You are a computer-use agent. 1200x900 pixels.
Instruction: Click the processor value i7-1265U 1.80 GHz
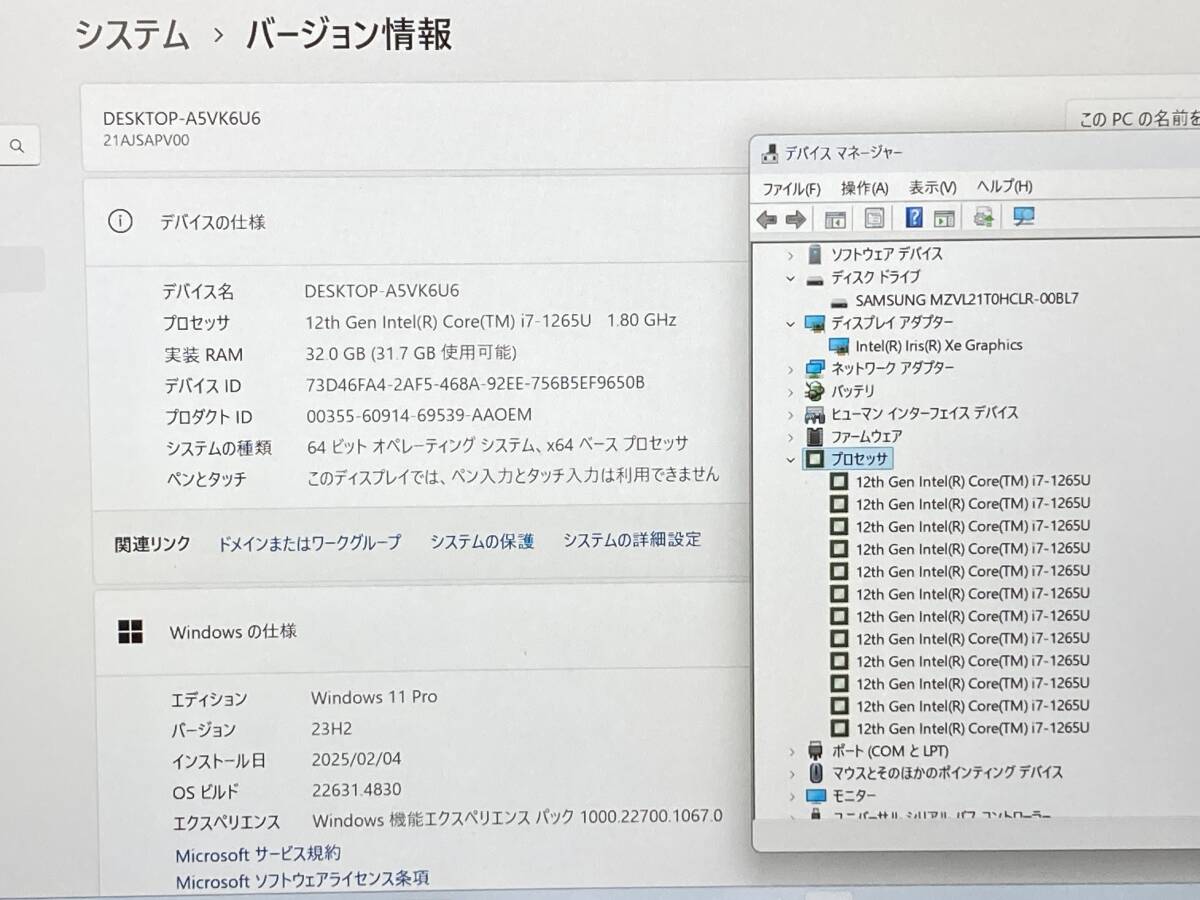[x=491, y=321]
